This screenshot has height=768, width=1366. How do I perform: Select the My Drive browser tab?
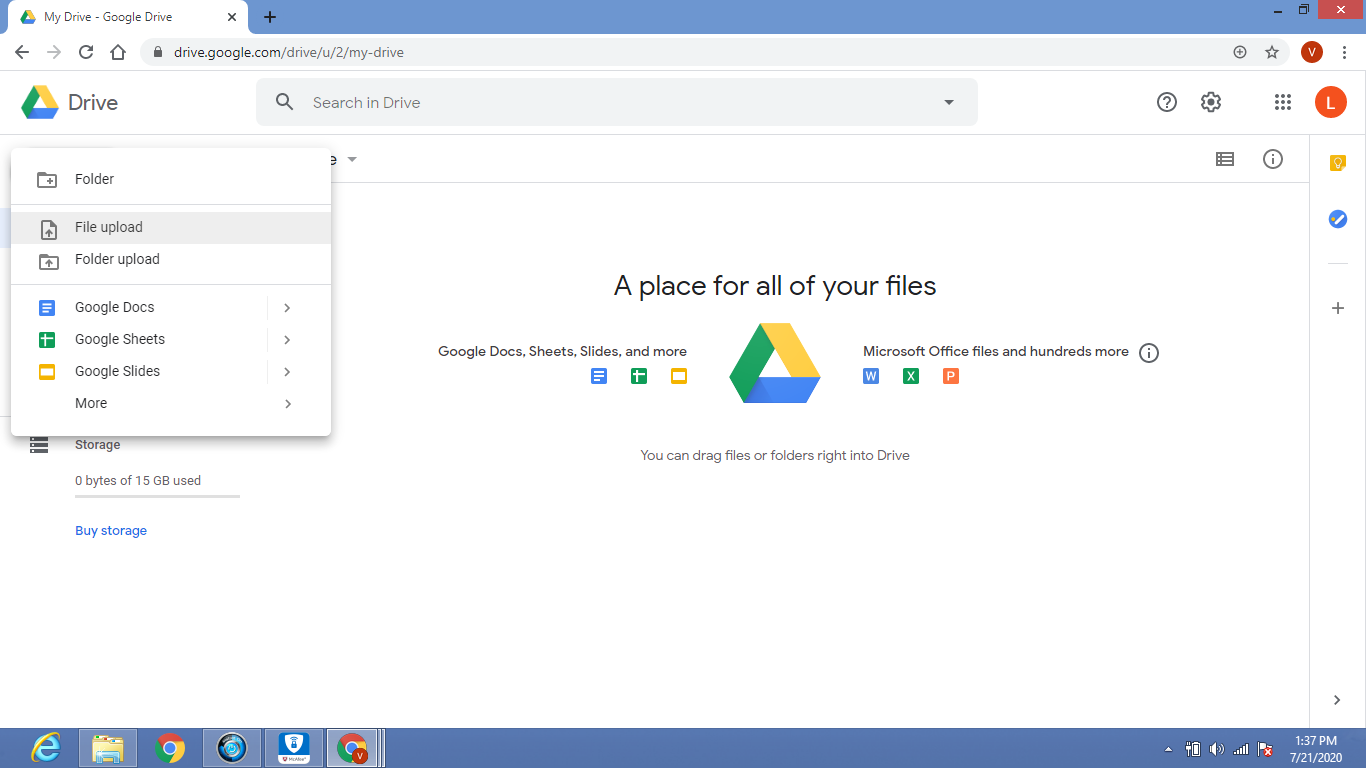click(x=127, y=17)
